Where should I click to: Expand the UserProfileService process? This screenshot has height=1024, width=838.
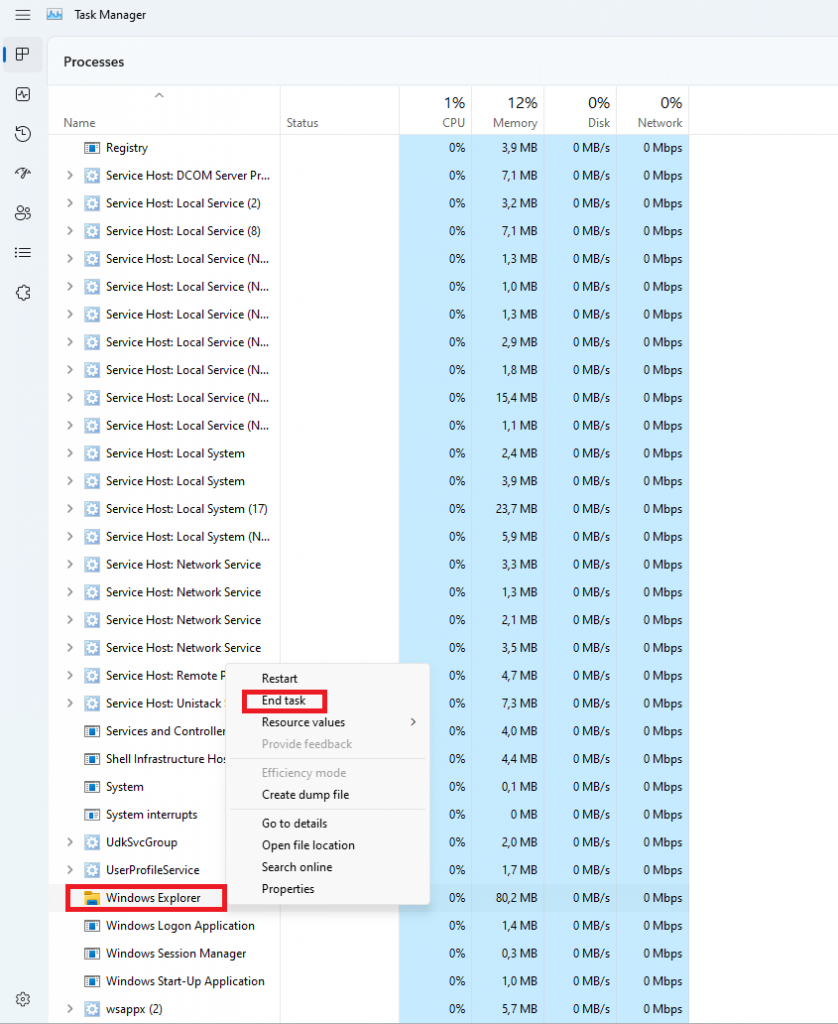(70, 870)
